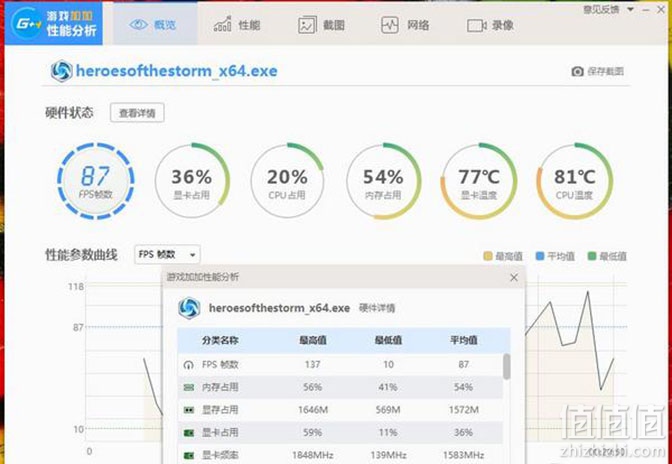Click the memory icon in 内存占用 row

click(189, 387)
